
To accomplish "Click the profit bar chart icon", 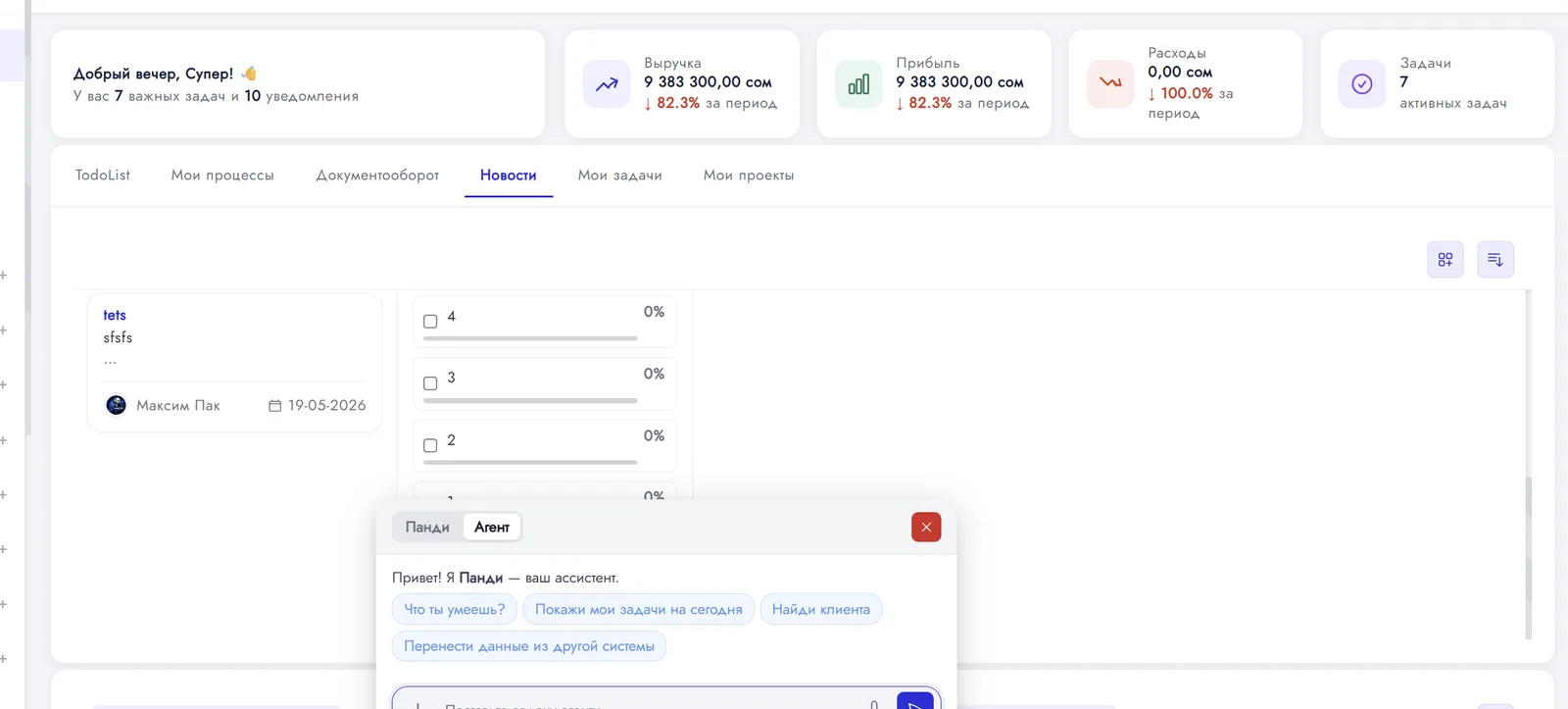I will 858,84.
